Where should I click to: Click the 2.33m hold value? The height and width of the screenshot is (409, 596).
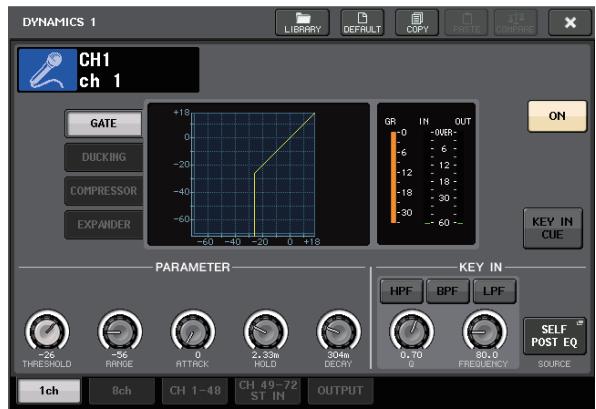(x=265, y=355)
